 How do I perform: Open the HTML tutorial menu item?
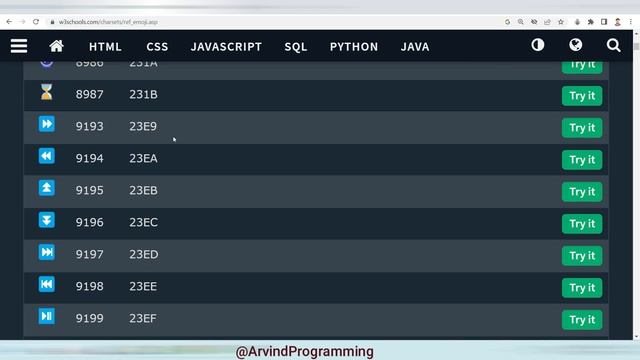(105, 47)
